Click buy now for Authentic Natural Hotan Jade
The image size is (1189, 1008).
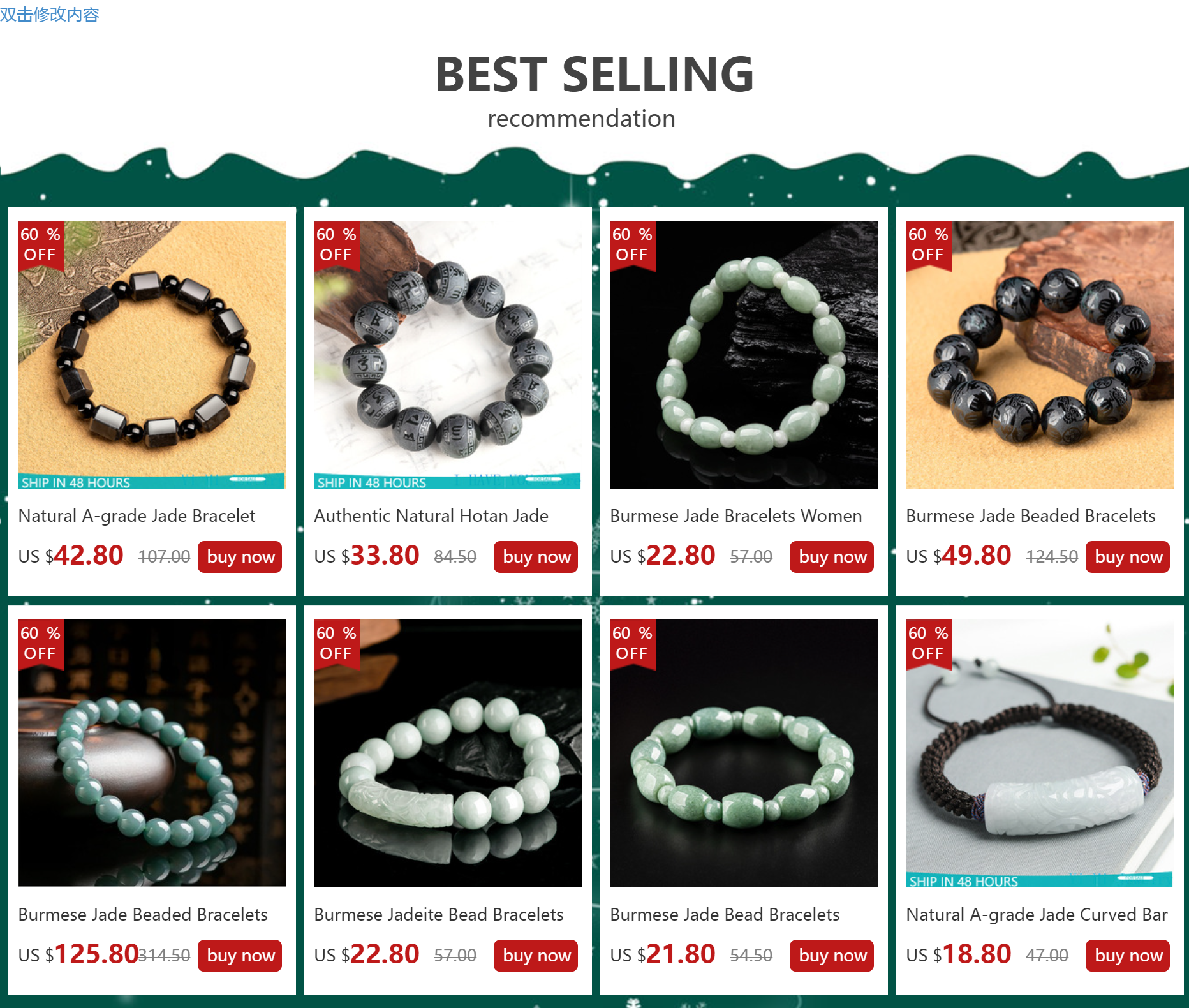[x=536, y=557]
